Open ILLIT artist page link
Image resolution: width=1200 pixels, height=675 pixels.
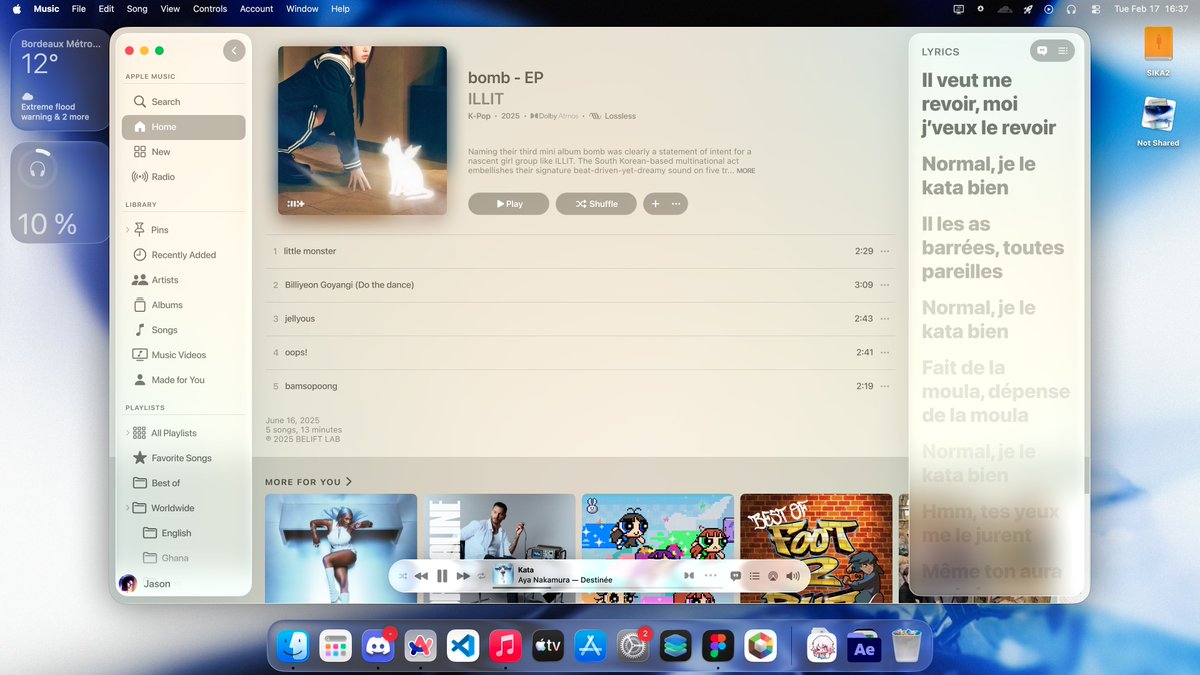[486, 99]
